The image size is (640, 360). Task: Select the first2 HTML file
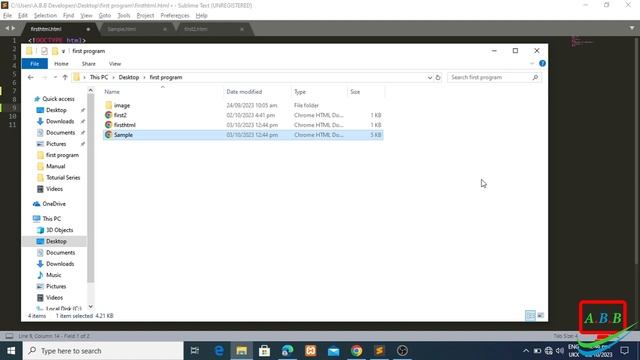(x=120, y=115)
